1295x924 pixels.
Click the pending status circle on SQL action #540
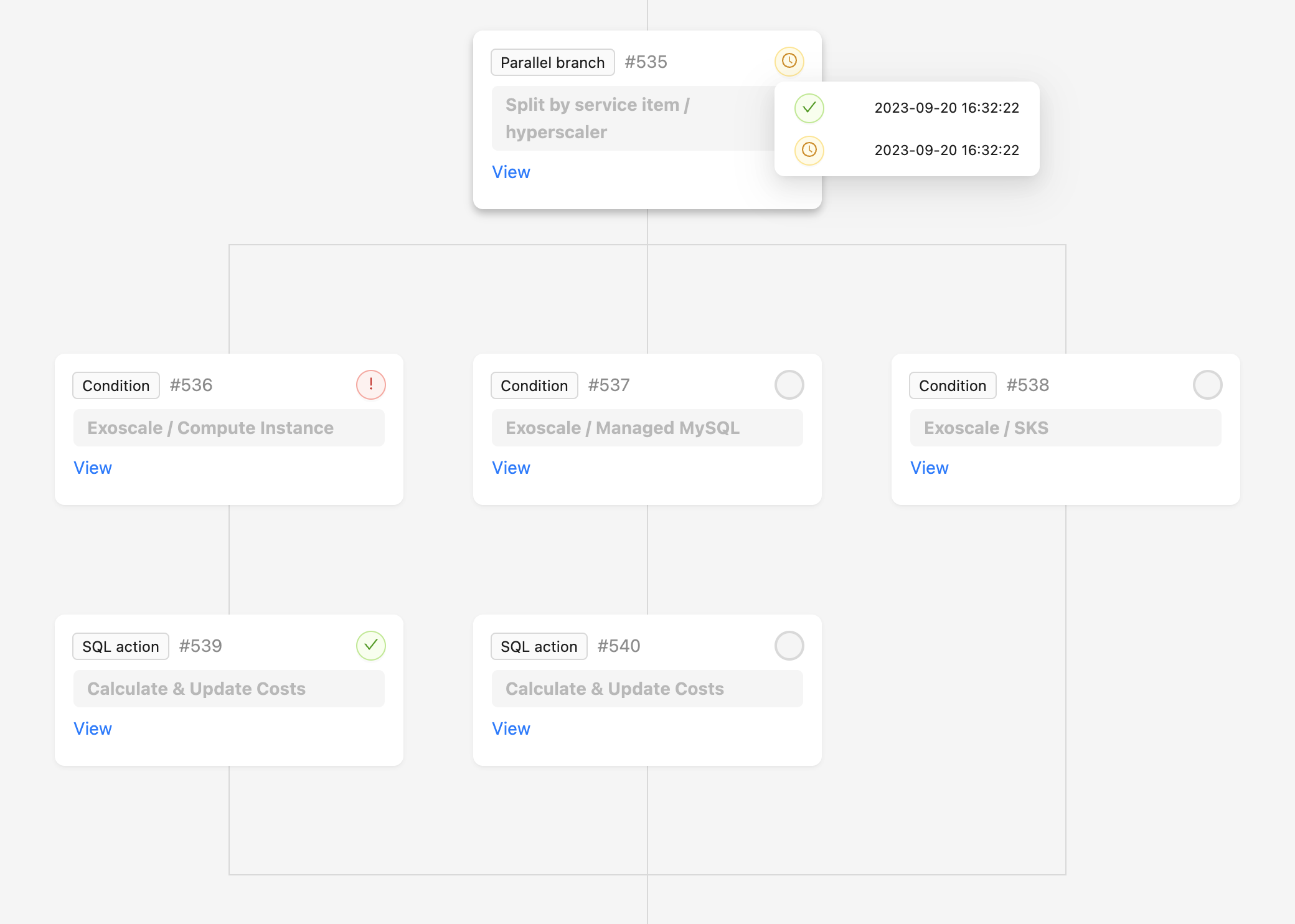point(789,646)
